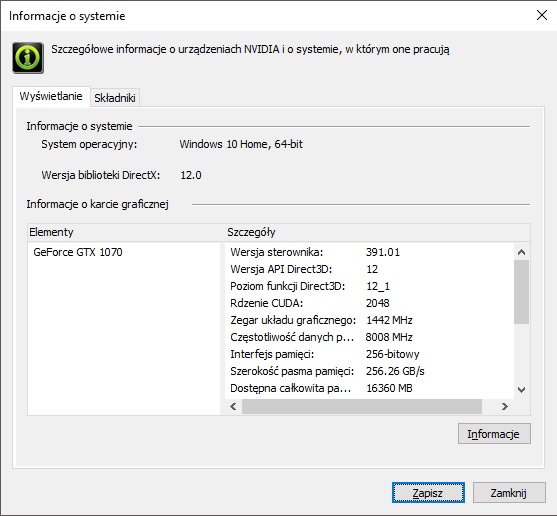Select the Wyświetlanie tab
This screenshot has width=557, height=516.
(x=51, y=96)
